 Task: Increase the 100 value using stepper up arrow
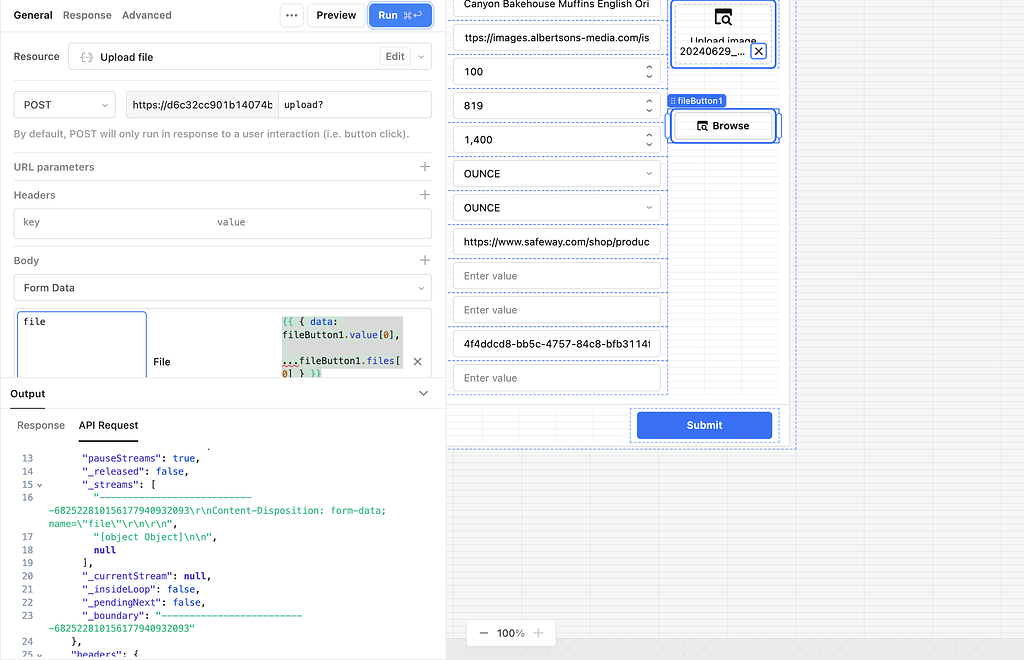click(649, 67)
